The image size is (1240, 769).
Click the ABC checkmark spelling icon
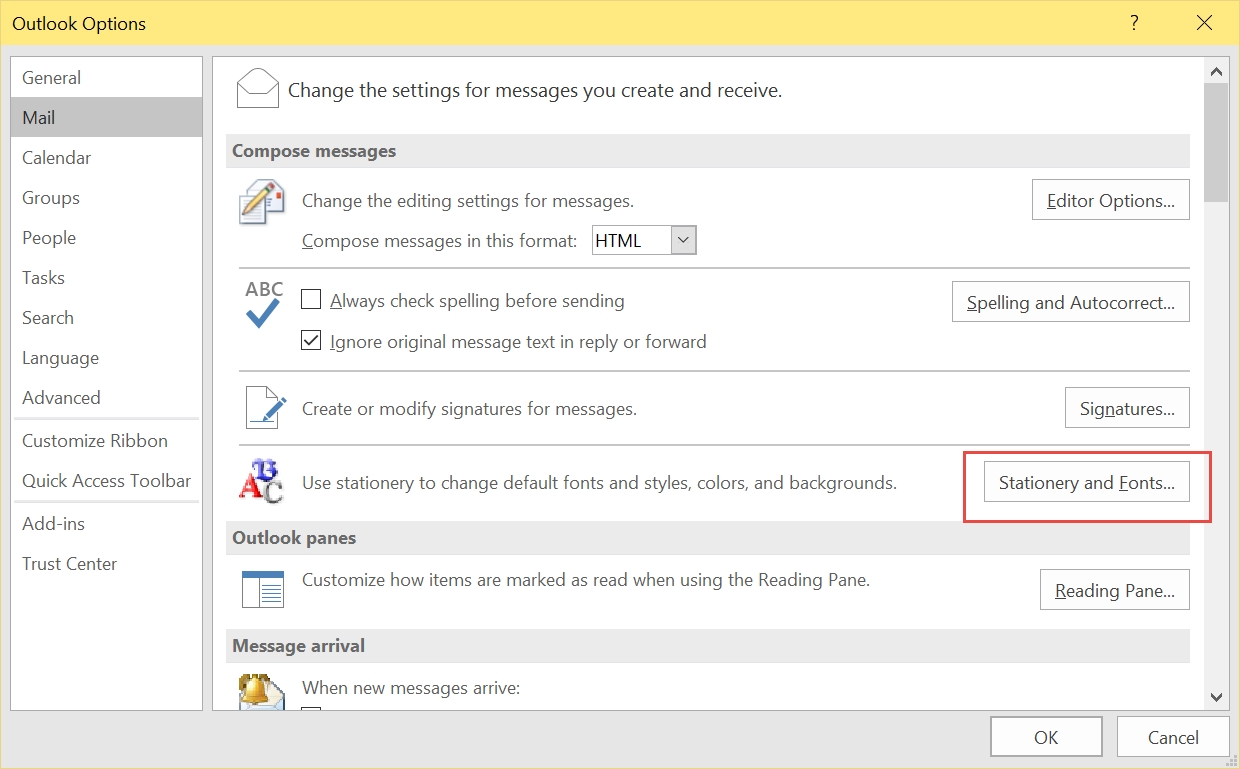click(264, 305)
